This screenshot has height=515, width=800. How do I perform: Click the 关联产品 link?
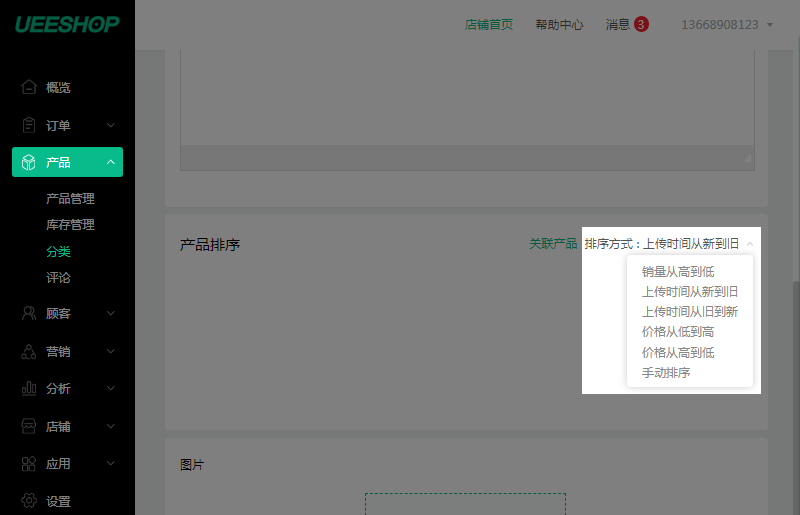click(x=553, y=243)
